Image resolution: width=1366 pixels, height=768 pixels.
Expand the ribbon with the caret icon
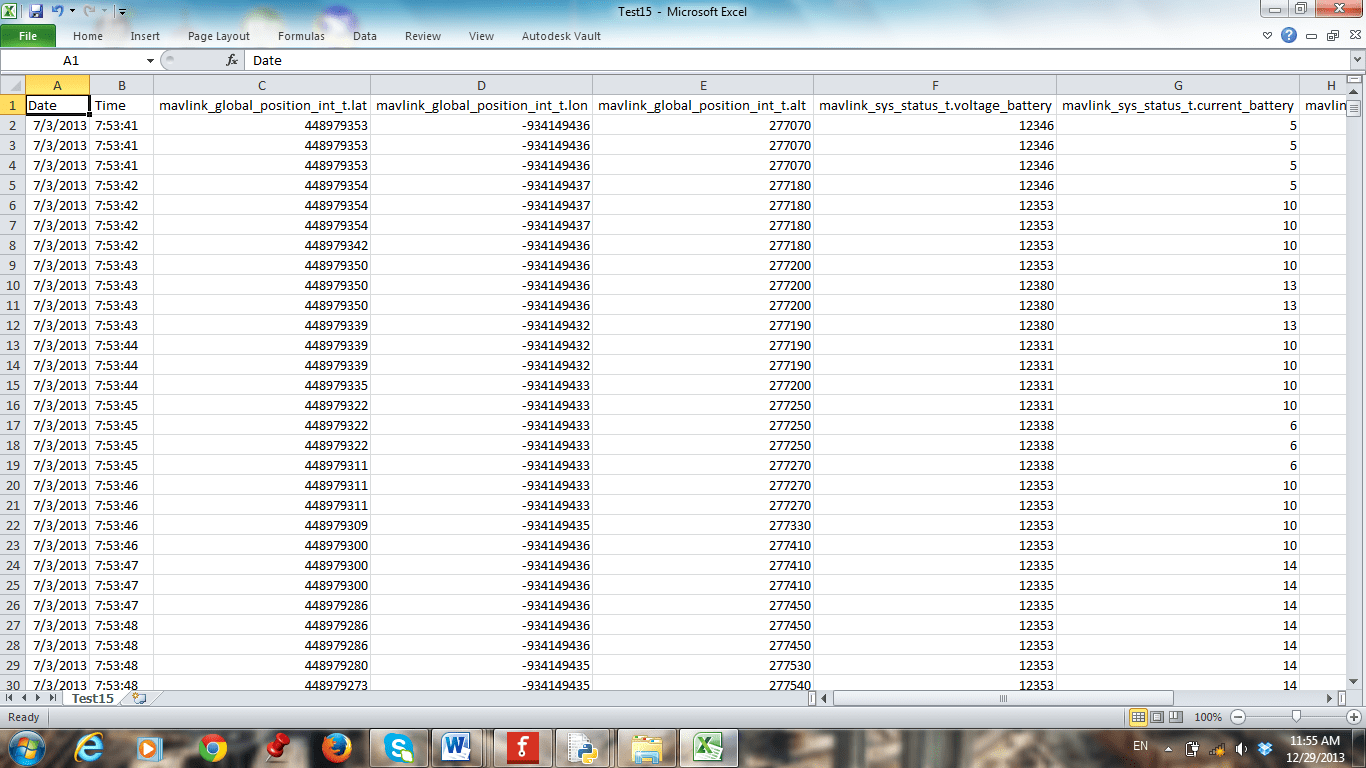click(1268, 36)
